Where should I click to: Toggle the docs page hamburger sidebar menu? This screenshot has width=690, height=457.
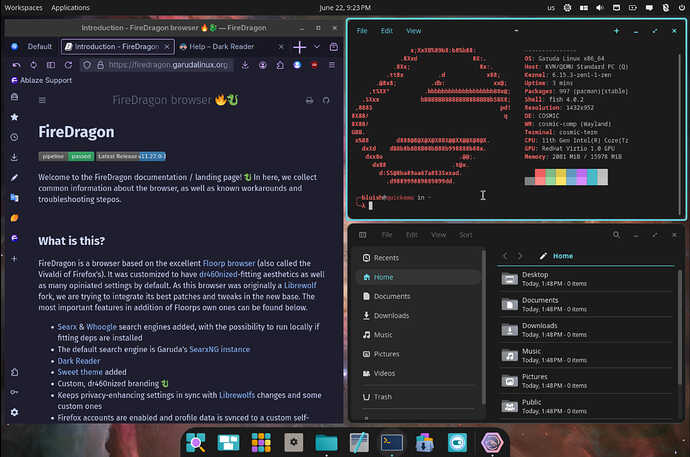(x=42, y=100)
